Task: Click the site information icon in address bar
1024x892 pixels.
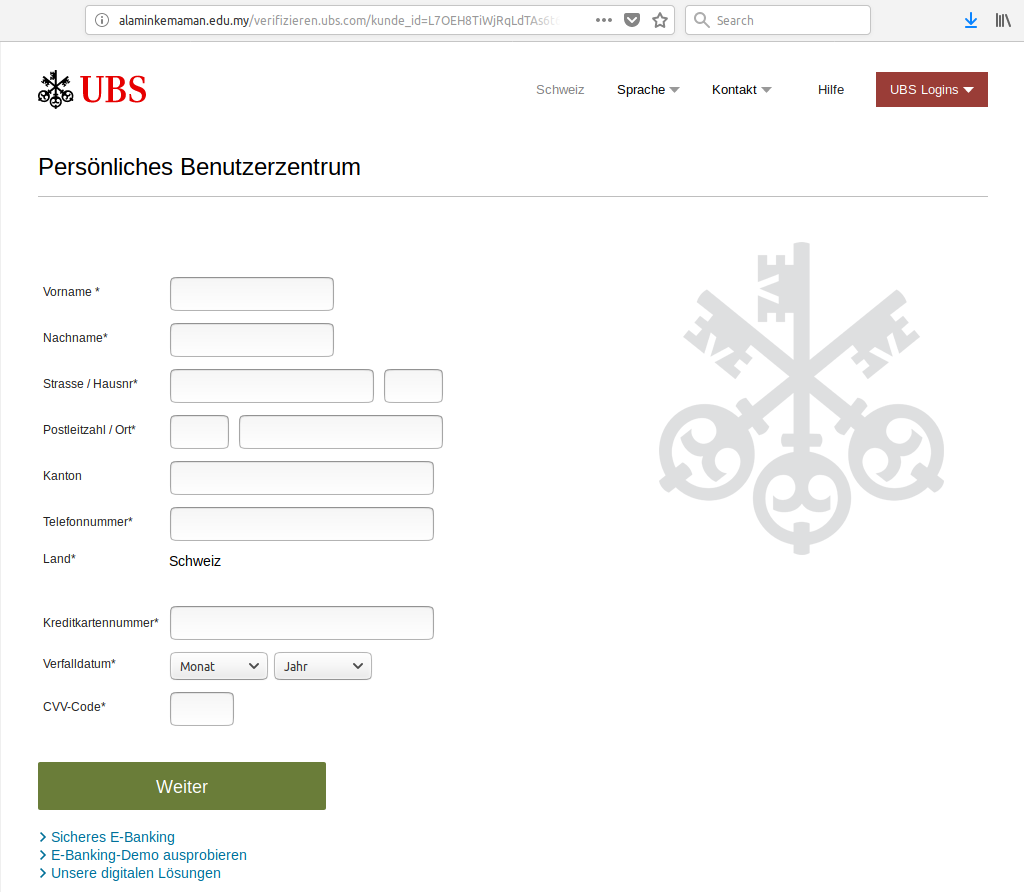Action: [x=102, y=20]
